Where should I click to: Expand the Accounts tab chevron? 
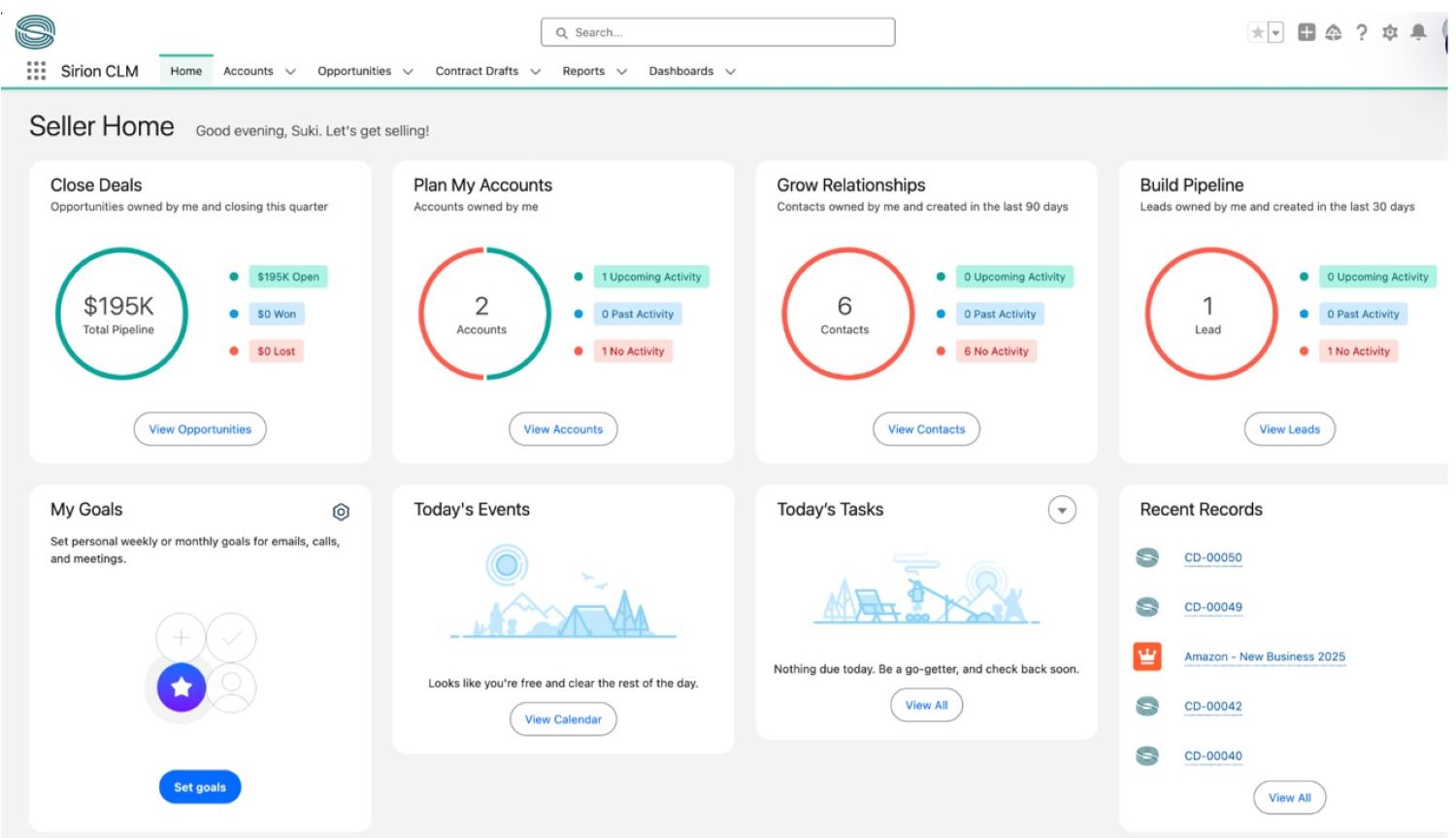[290, 72]
